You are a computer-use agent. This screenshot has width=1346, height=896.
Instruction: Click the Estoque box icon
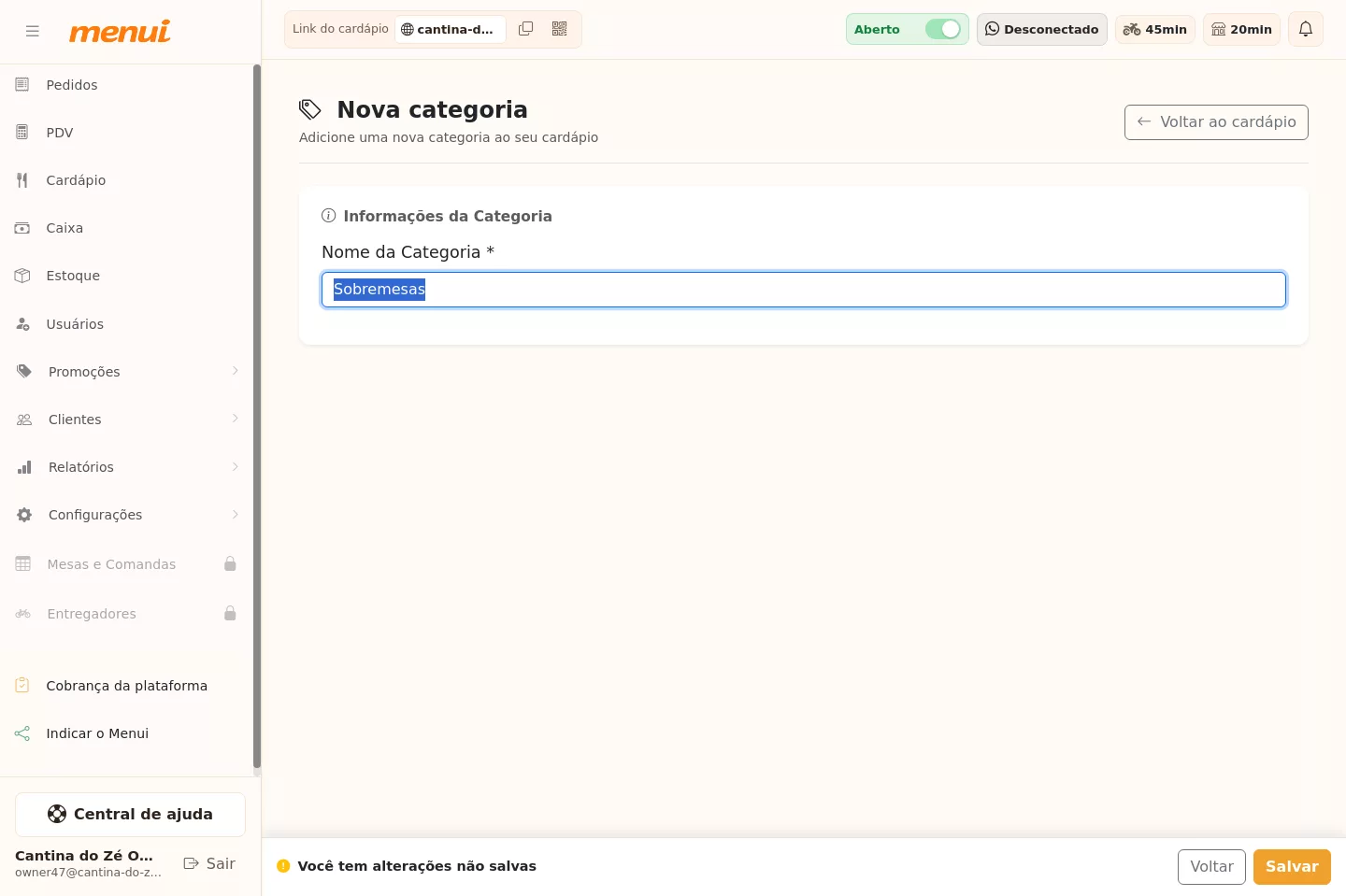pos(22,276)
